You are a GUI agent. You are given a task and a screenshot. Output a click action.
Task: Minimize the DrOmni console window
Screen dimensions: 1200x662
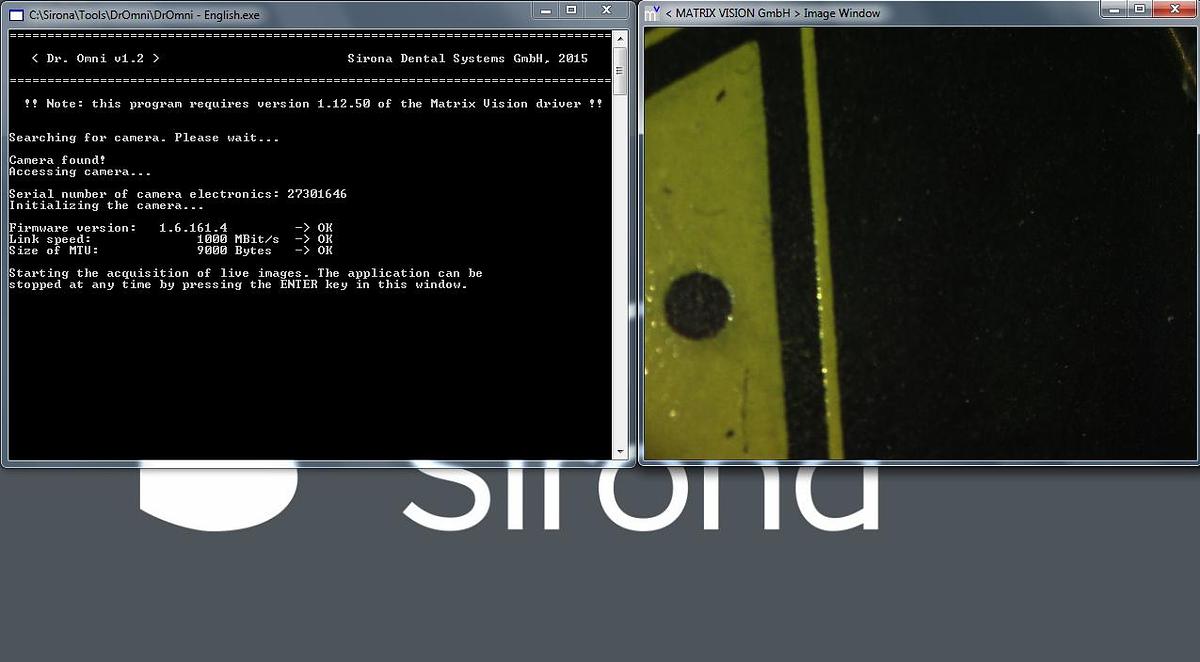(x=546, y=9)
